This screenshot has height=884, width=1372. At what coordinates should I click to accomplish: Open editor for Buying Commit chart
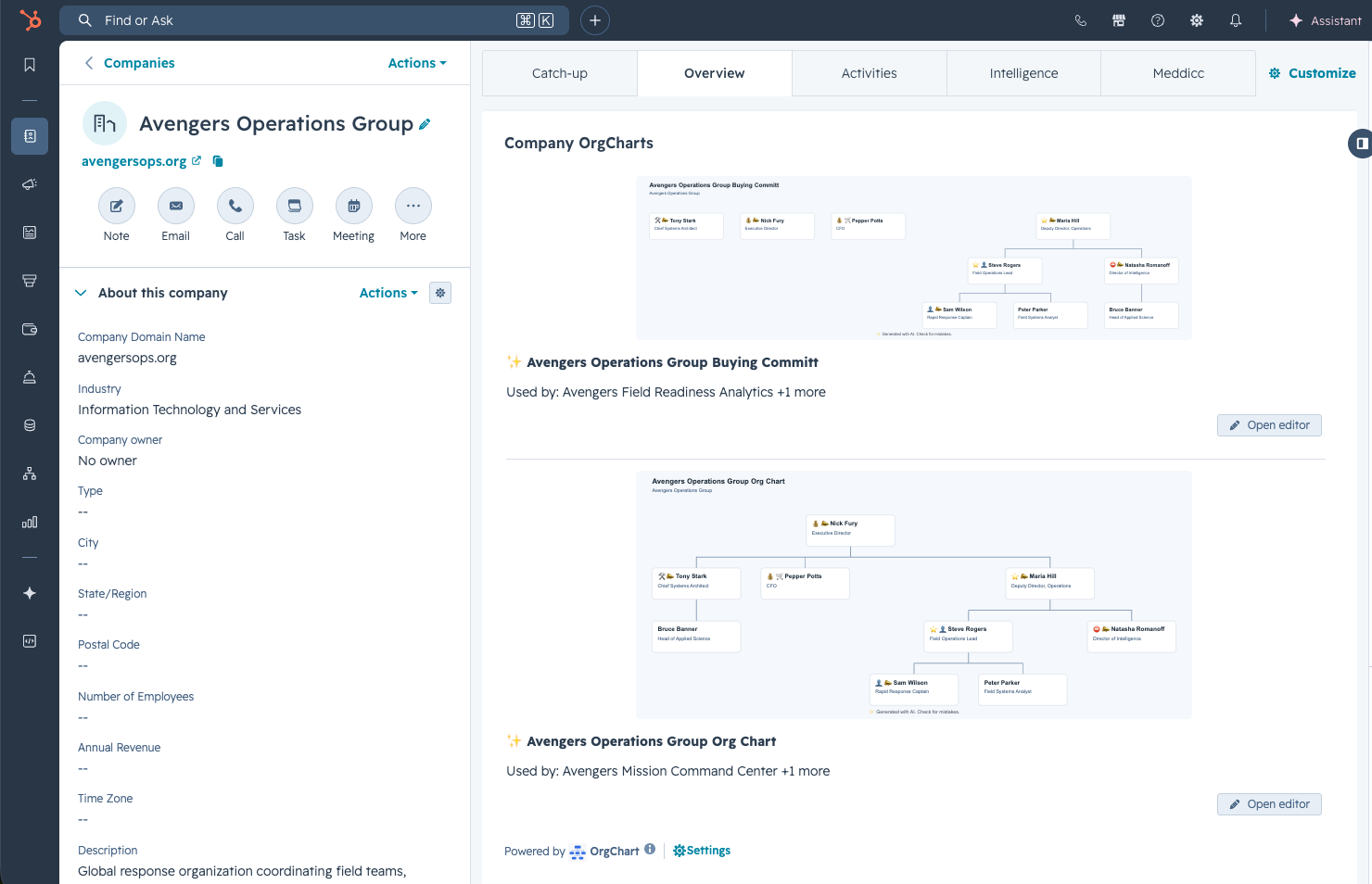point(1269,425)
